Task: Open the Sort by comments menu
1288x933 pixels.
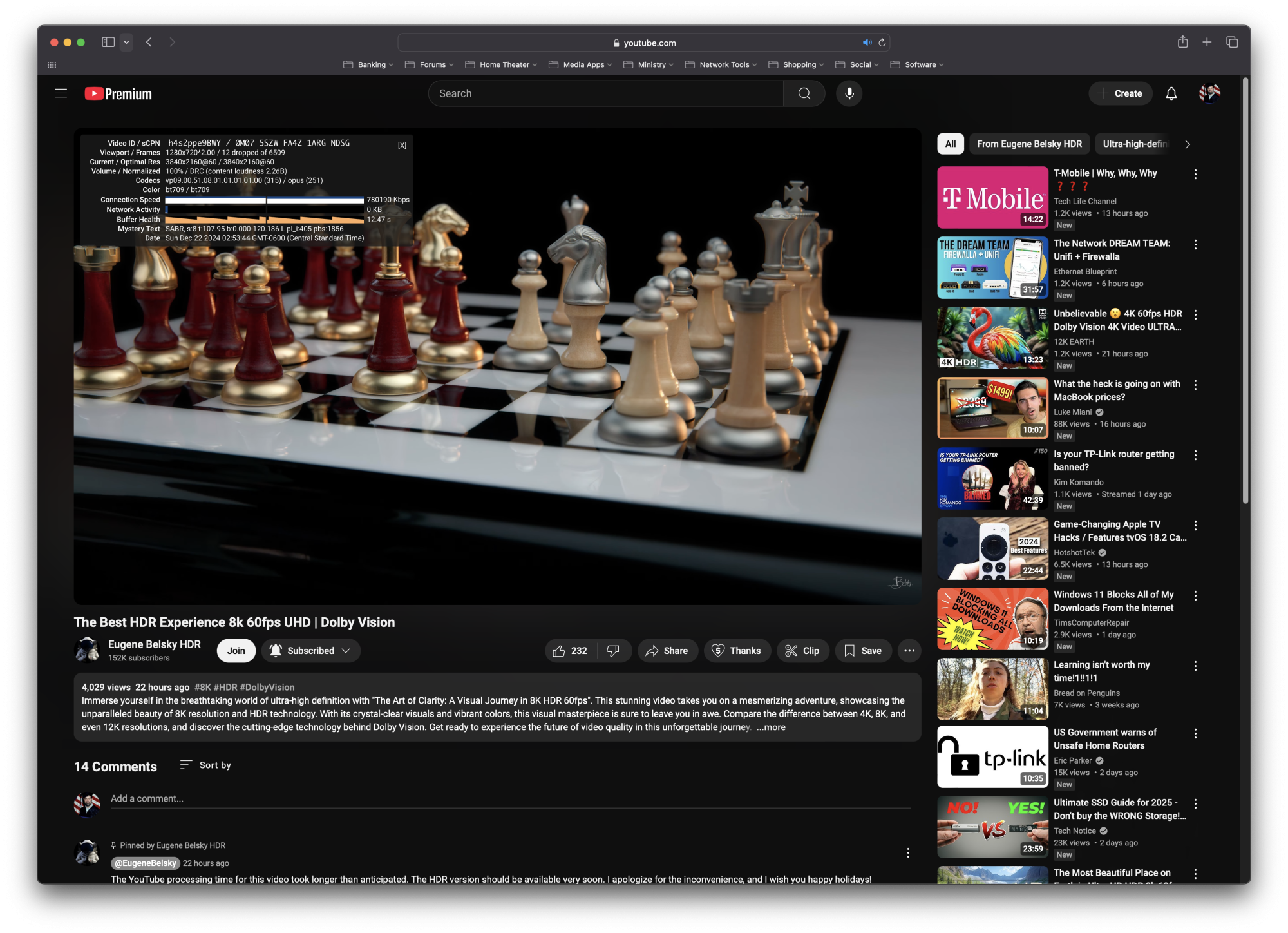Action: coord(205,765)
